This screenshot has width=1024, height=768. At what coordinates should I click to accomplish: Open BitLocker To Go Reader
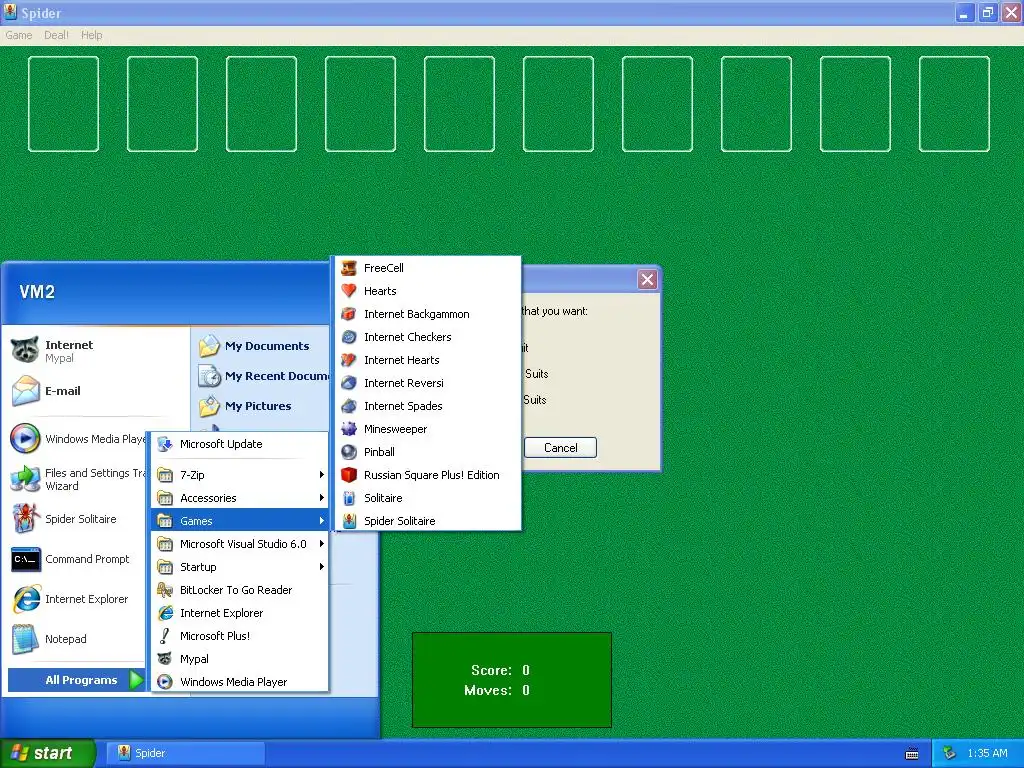(x=240, y=590)
